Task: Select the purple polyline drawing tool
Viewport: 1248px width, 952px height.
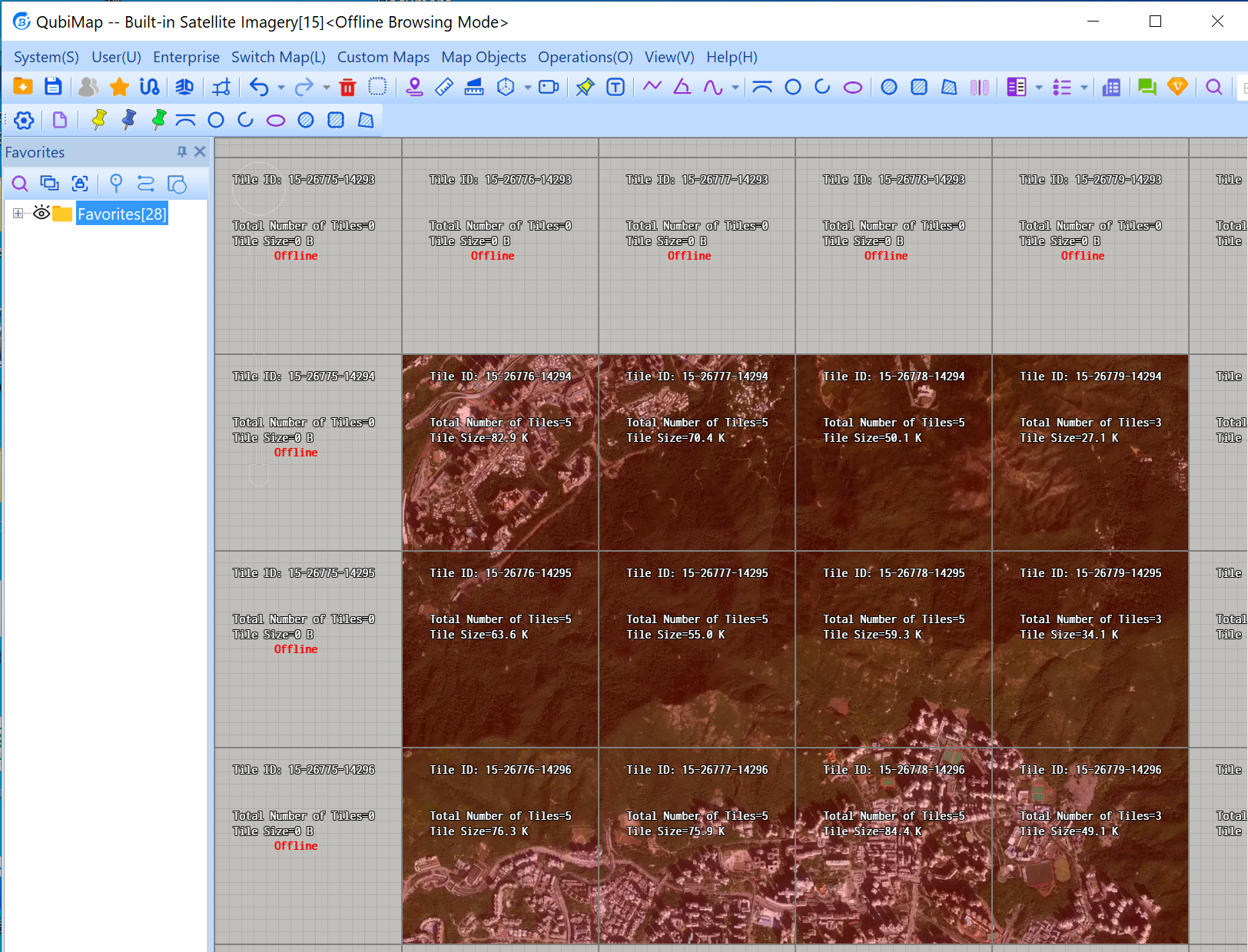Action: pos(652,87)
